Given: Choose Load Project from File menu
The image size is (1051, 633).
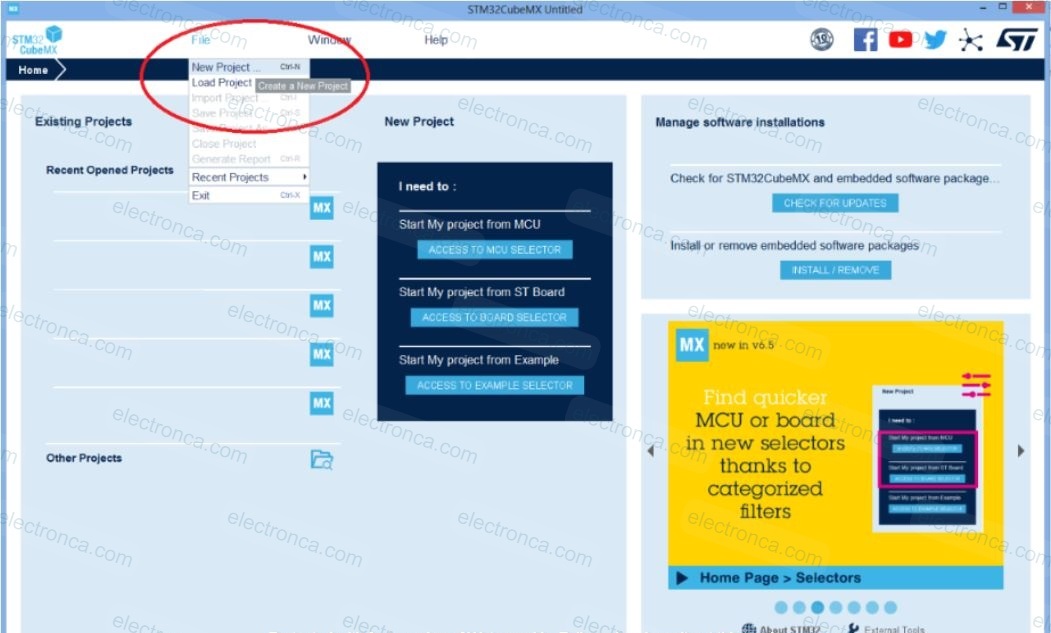Looking at the screenshot, I should [221, 83].
